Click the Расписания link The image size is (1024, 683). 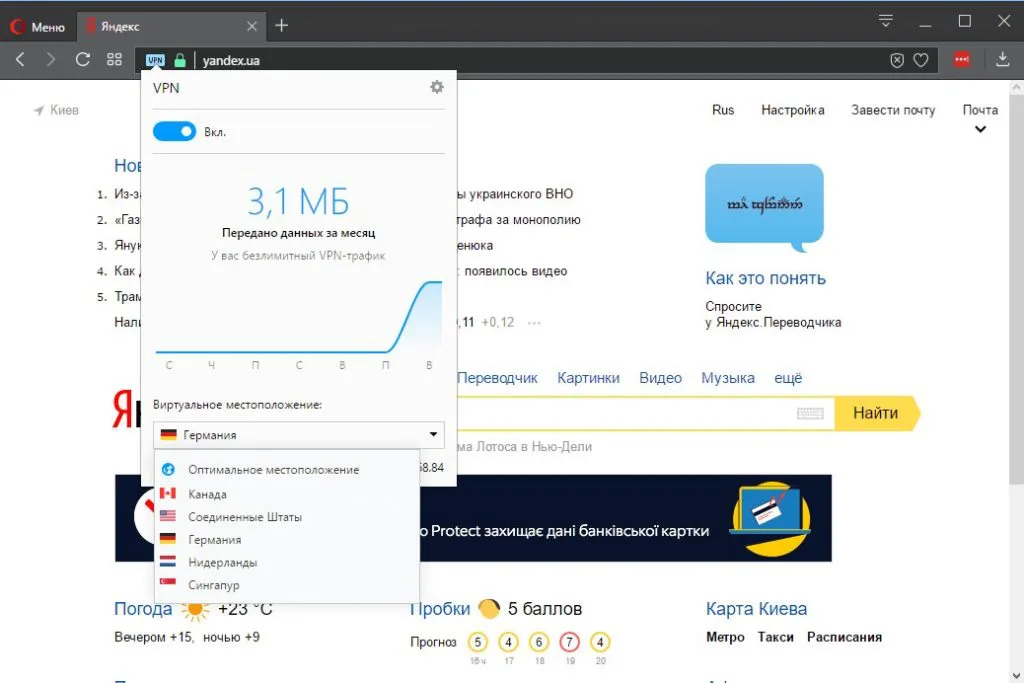click(x=844, y=637)
